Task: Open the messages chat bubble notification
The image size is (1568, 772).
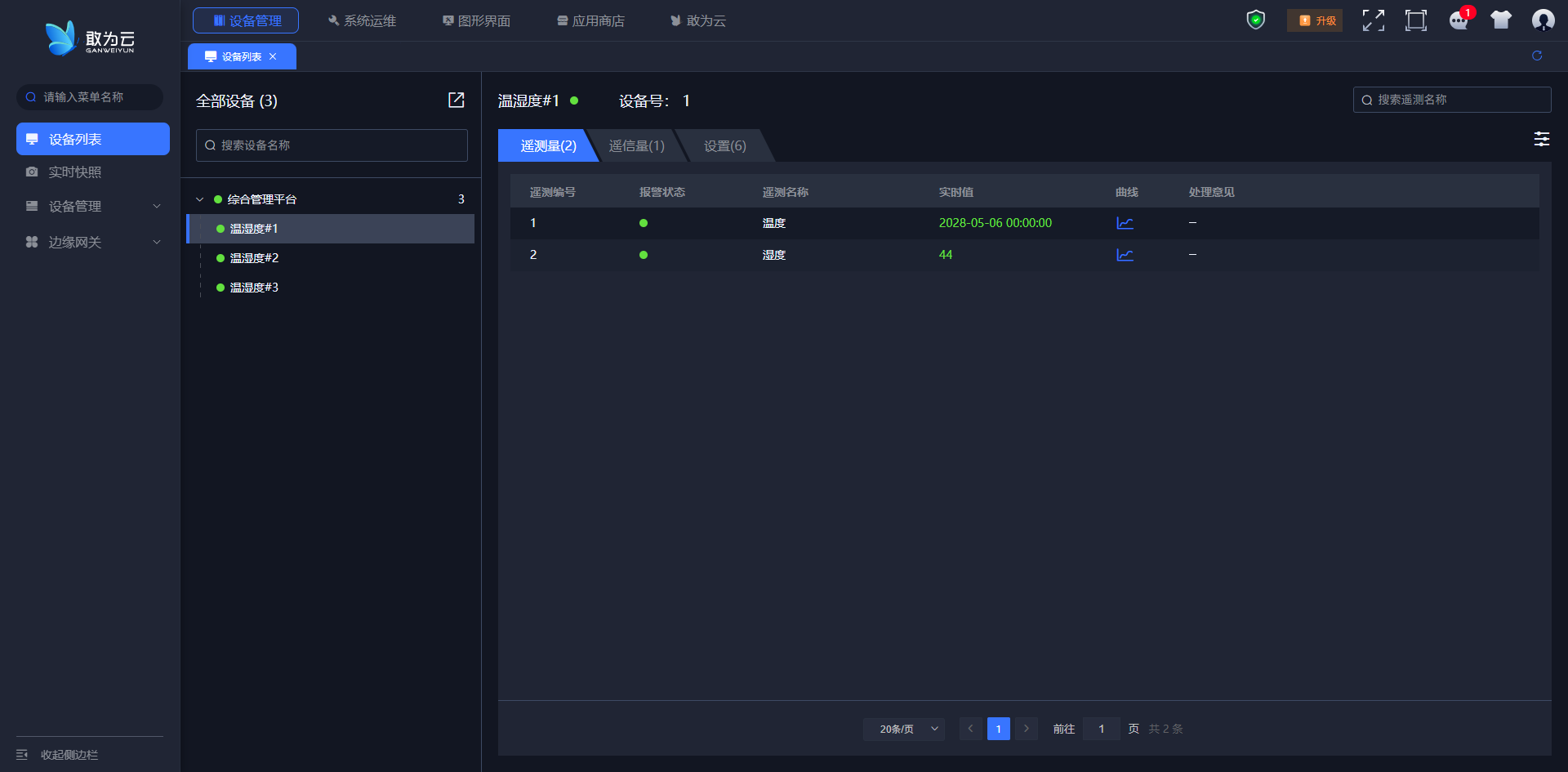Action: pyautogui.click(x=1459, y=20)
